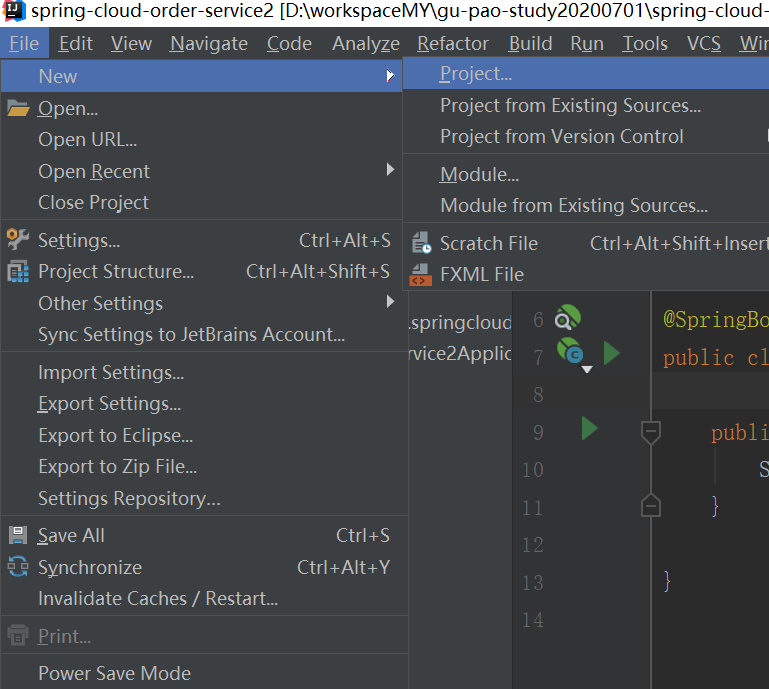This screenshot has height=689, width=769.
Task: Select Project from Existing Sources...
Action: coord(586,105)
